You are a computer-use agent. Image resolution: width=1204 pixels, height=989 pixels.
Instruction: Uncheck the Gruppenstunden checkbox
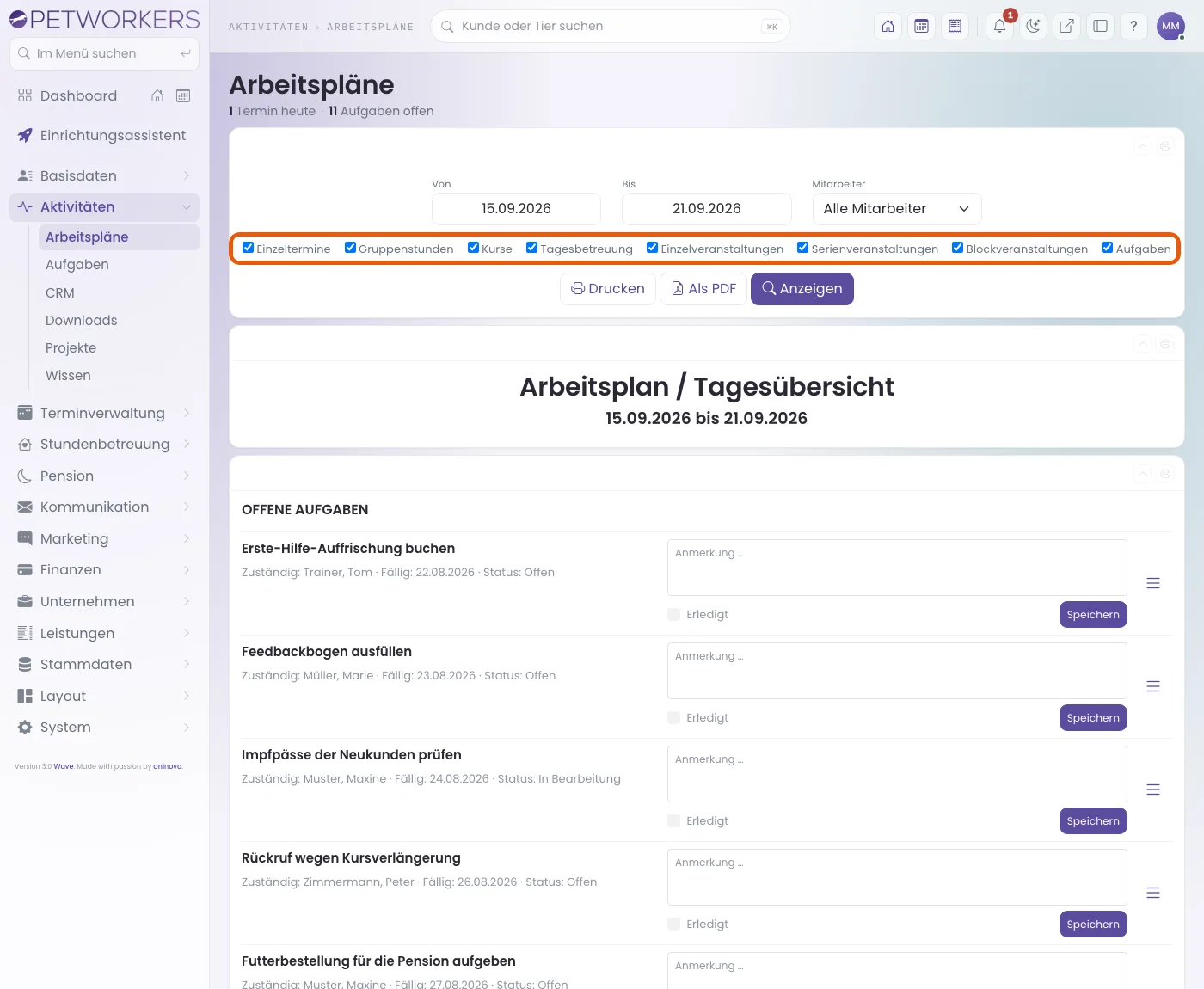[x=350, y=248]
